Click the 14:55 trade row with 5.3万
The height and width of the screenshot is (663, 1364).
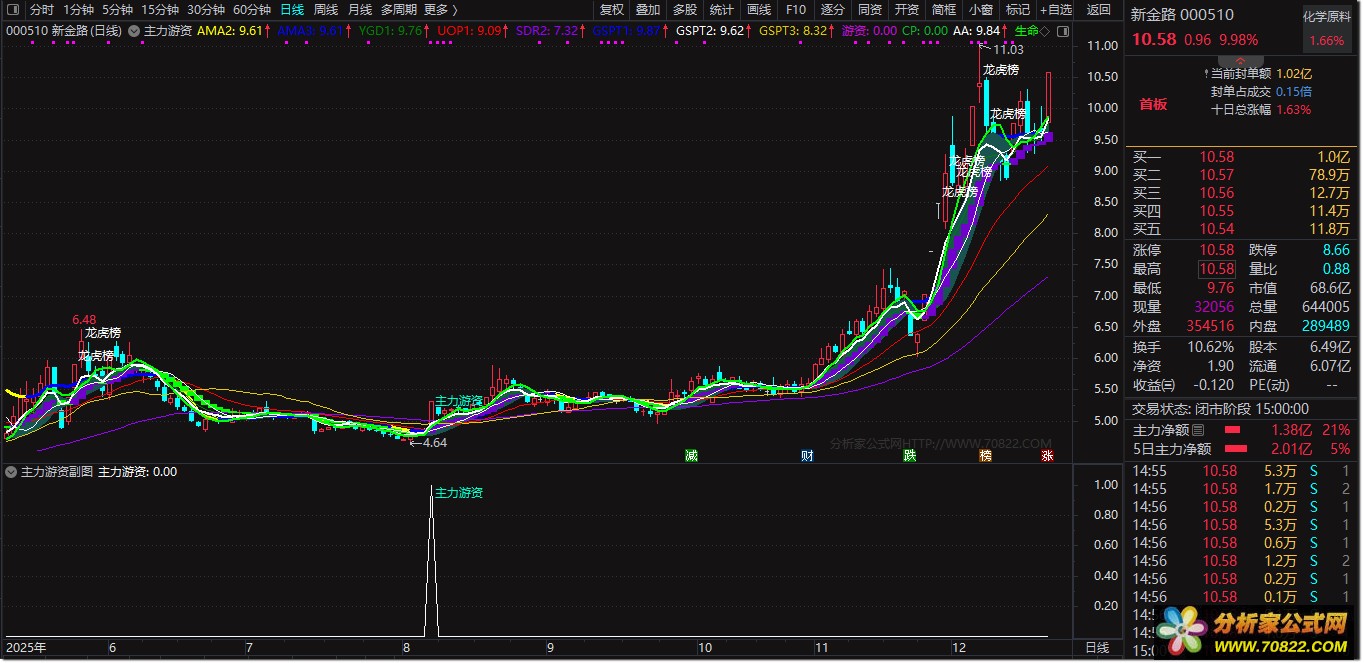pyautogui.click(x=1242, y=471)
